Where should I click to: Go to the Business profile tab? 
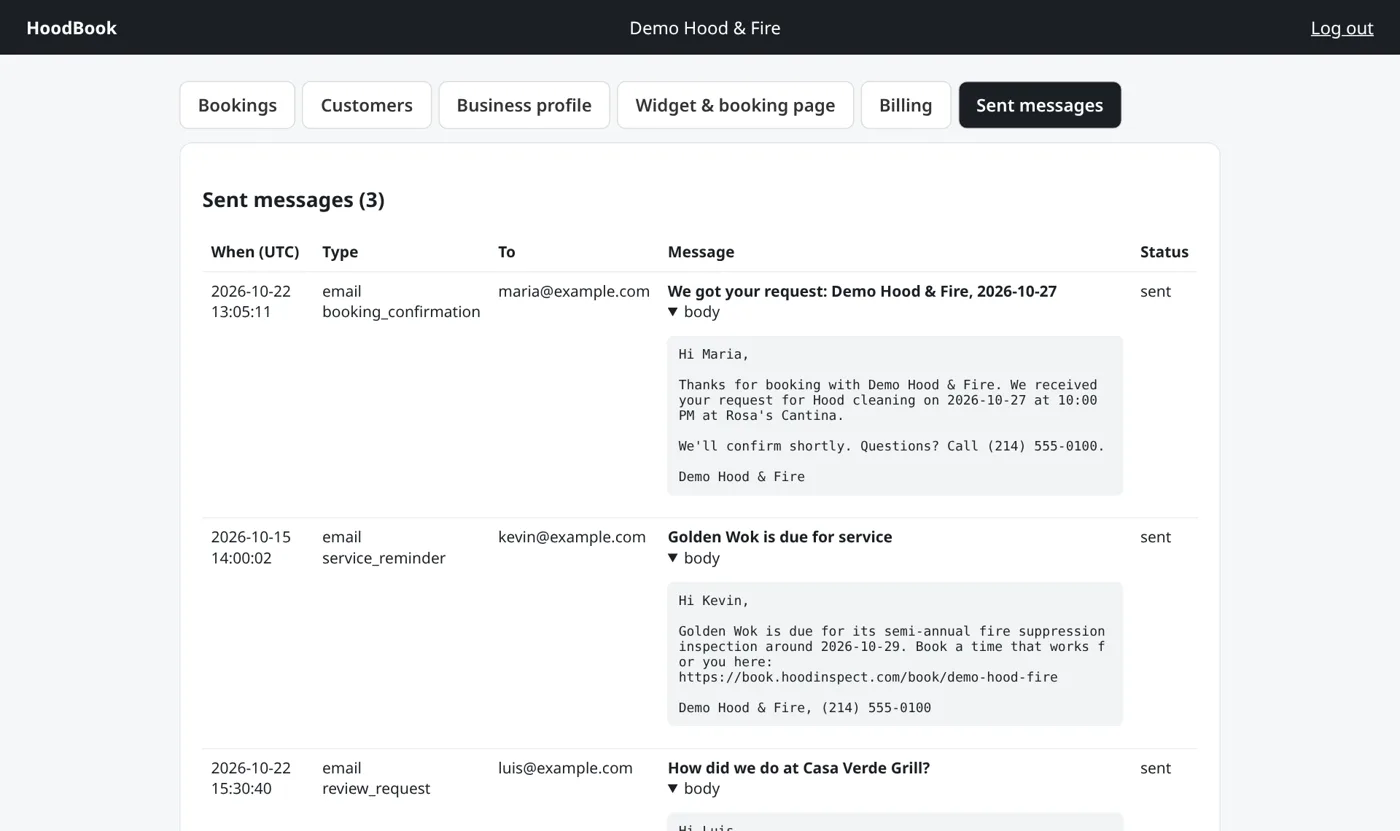click(524, 105)
